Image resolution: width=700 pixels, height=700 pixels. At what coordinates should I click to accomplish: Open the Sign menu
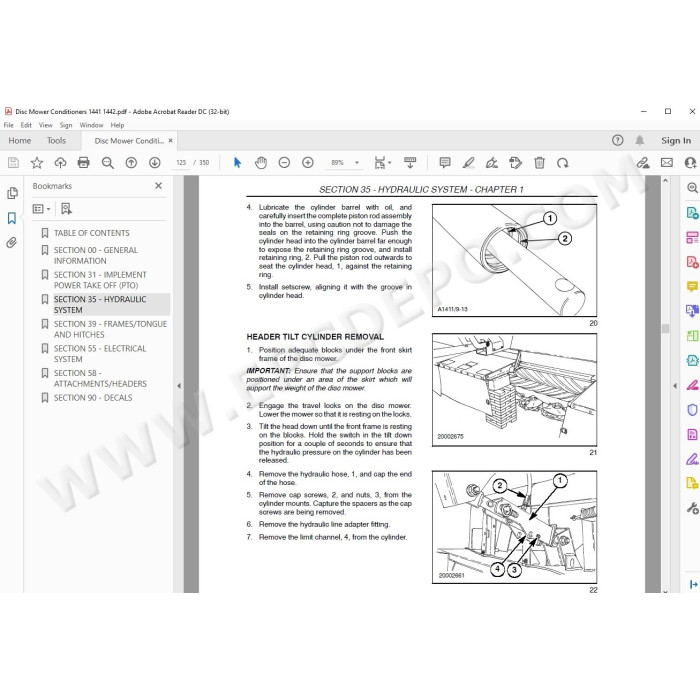[x=66, y=125]
